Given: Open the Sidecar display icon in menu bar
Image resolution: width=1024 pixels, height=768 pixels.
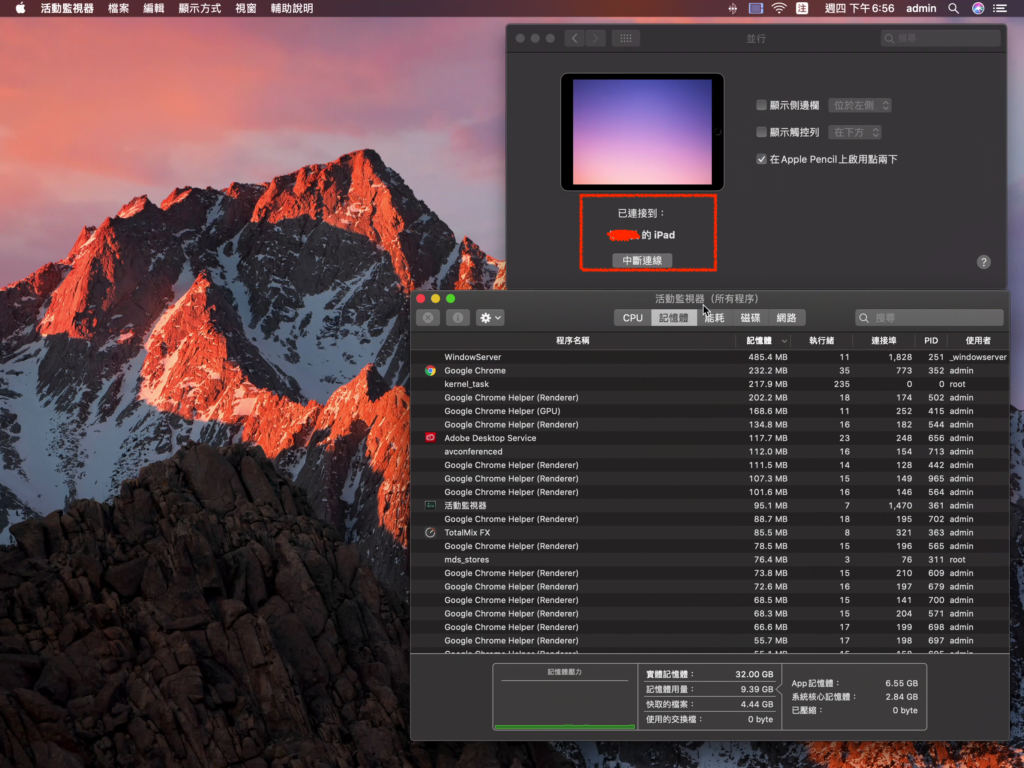Looking at the screenshot, I should (x=756, y=8).
